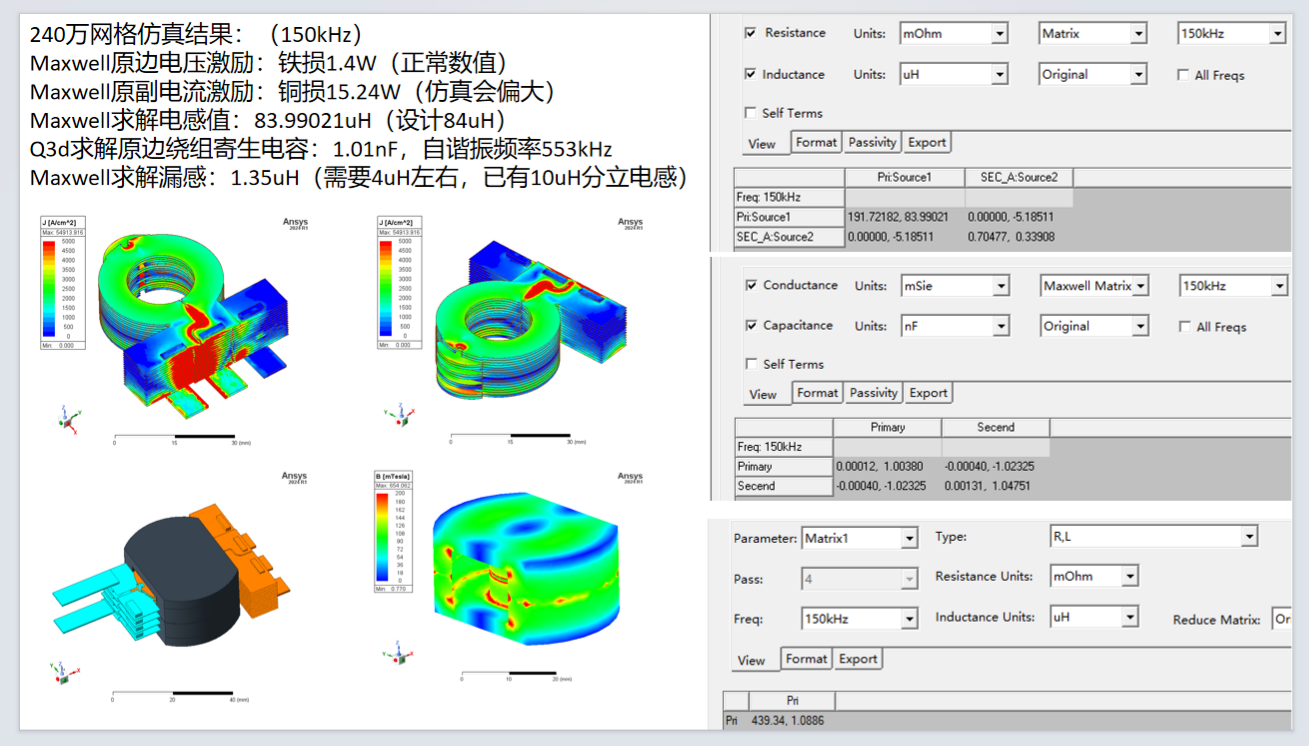1310x746 pixels.
Task: Click the Ansys logo above the black transformer model
Action: [x=294, y=478]
